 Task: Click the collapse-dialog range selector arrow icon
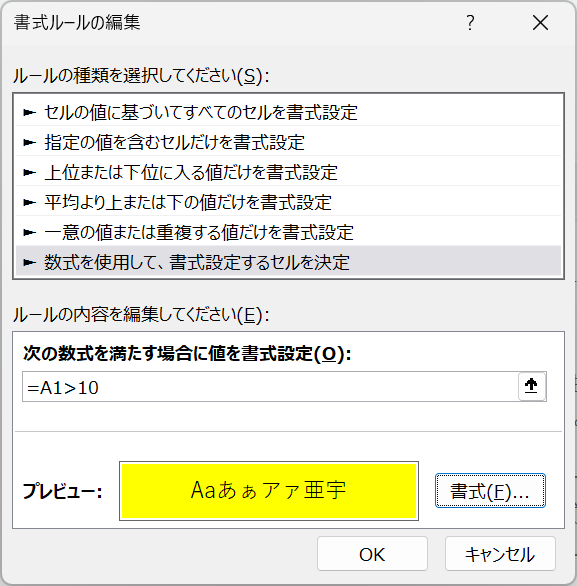(531, 386)
